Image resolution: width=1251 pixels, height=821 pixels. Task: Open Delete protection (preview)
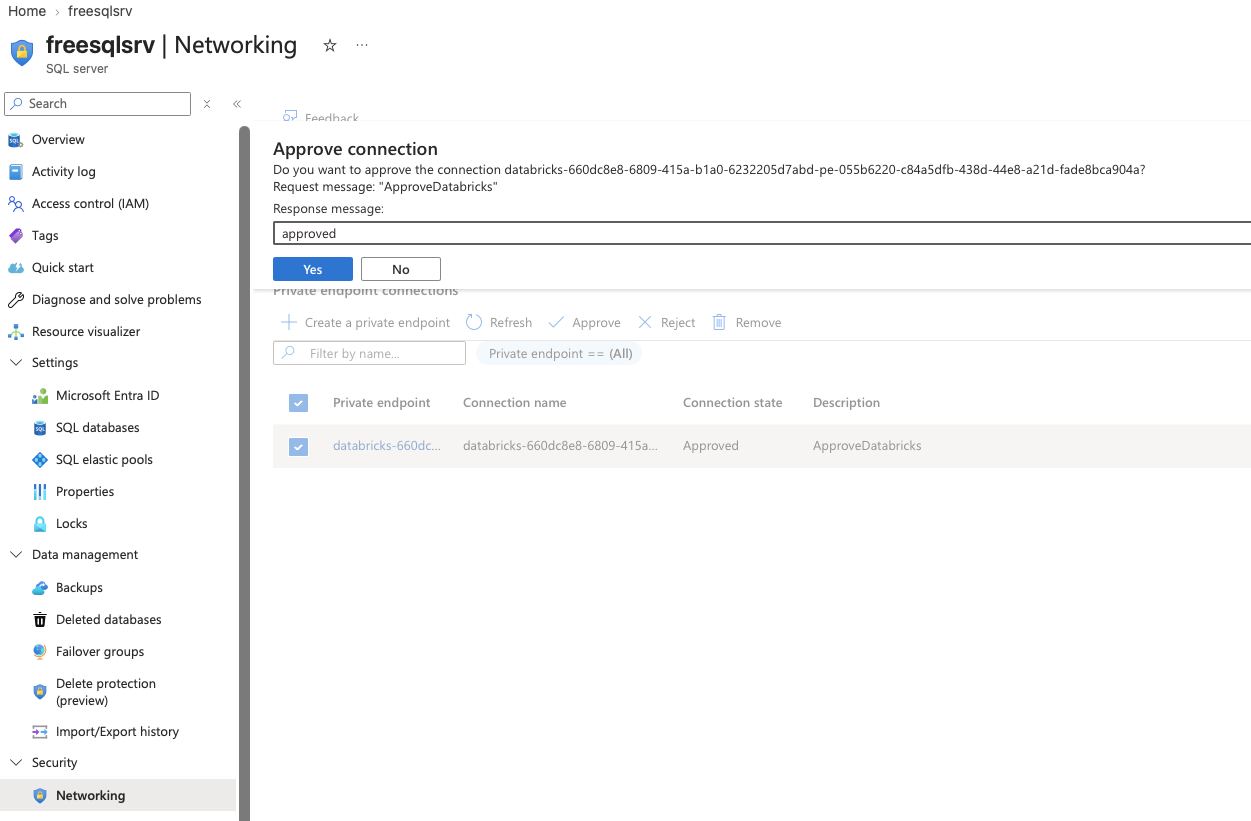pyautogui.click(x=106, y=692)
